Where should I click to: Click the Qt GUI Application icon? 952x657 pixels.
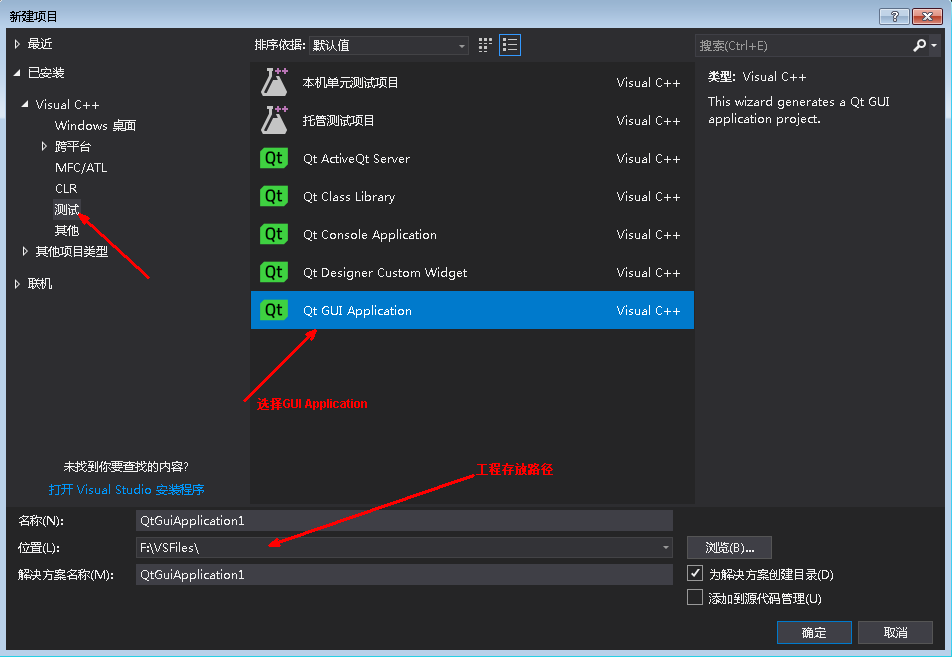[x=274, y=310]
